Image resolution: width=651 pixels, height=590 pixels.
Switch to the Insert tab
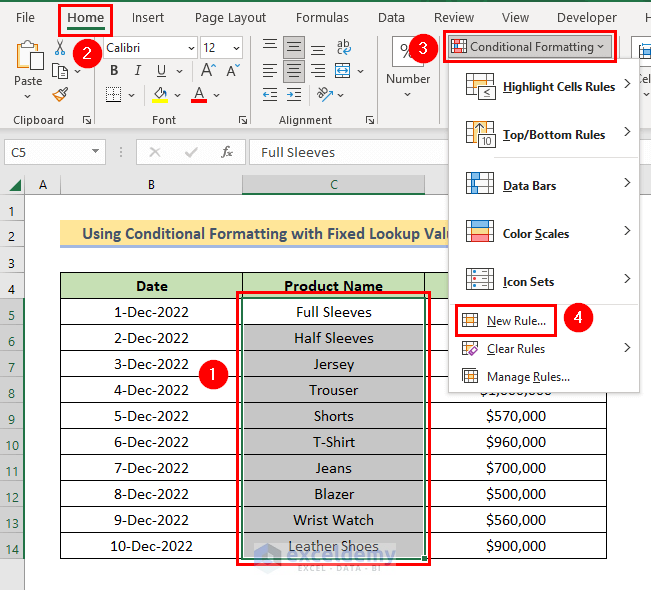pyautogui.click(x=148, y=17)
